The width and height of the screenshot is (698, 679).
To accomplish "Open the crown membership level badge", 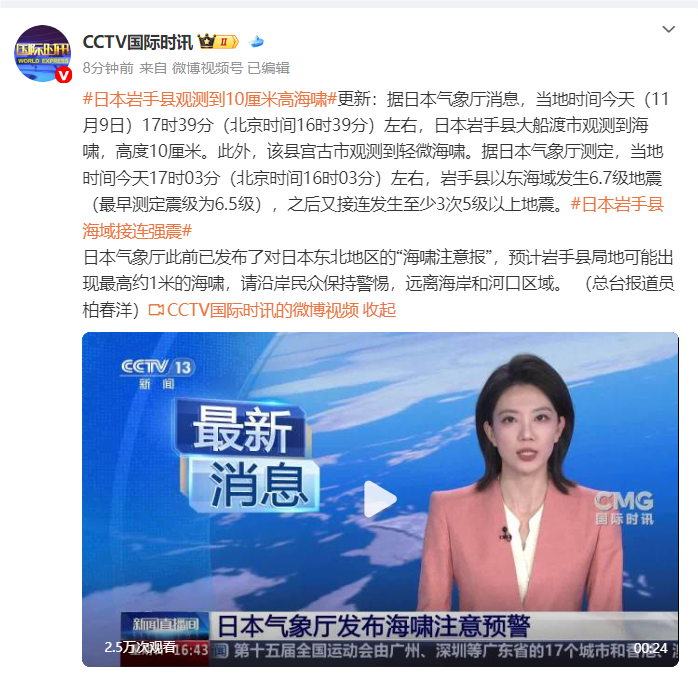I will click(219, 42).
